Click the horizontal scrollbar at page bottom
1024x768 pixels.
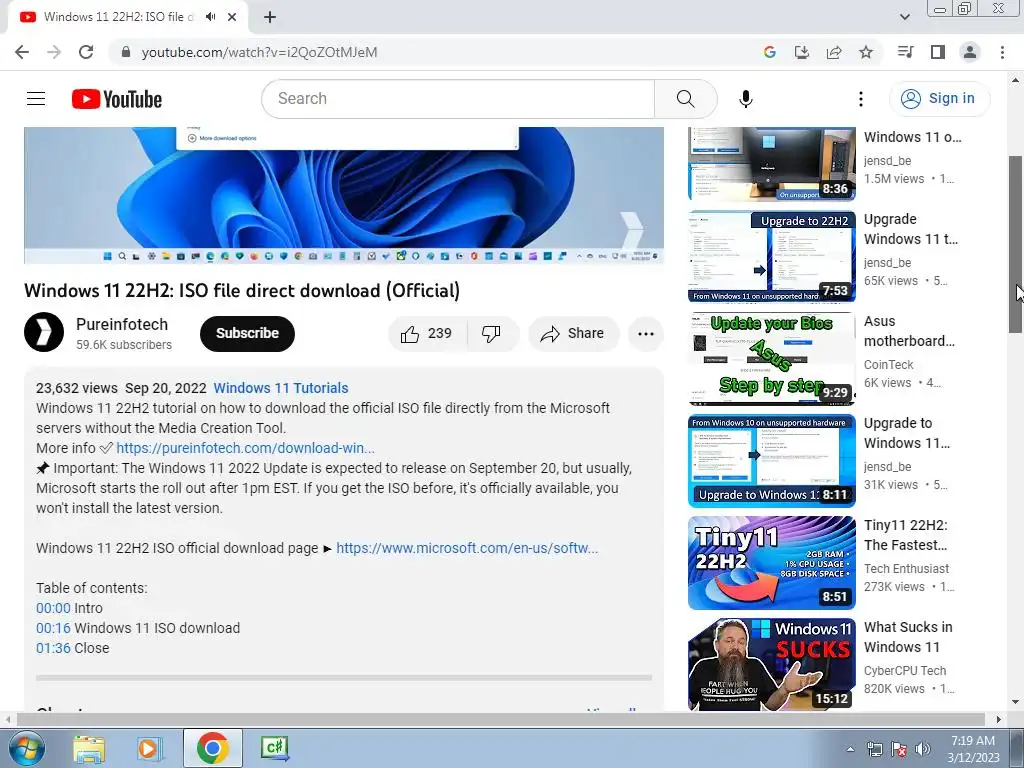coord(500,719)
